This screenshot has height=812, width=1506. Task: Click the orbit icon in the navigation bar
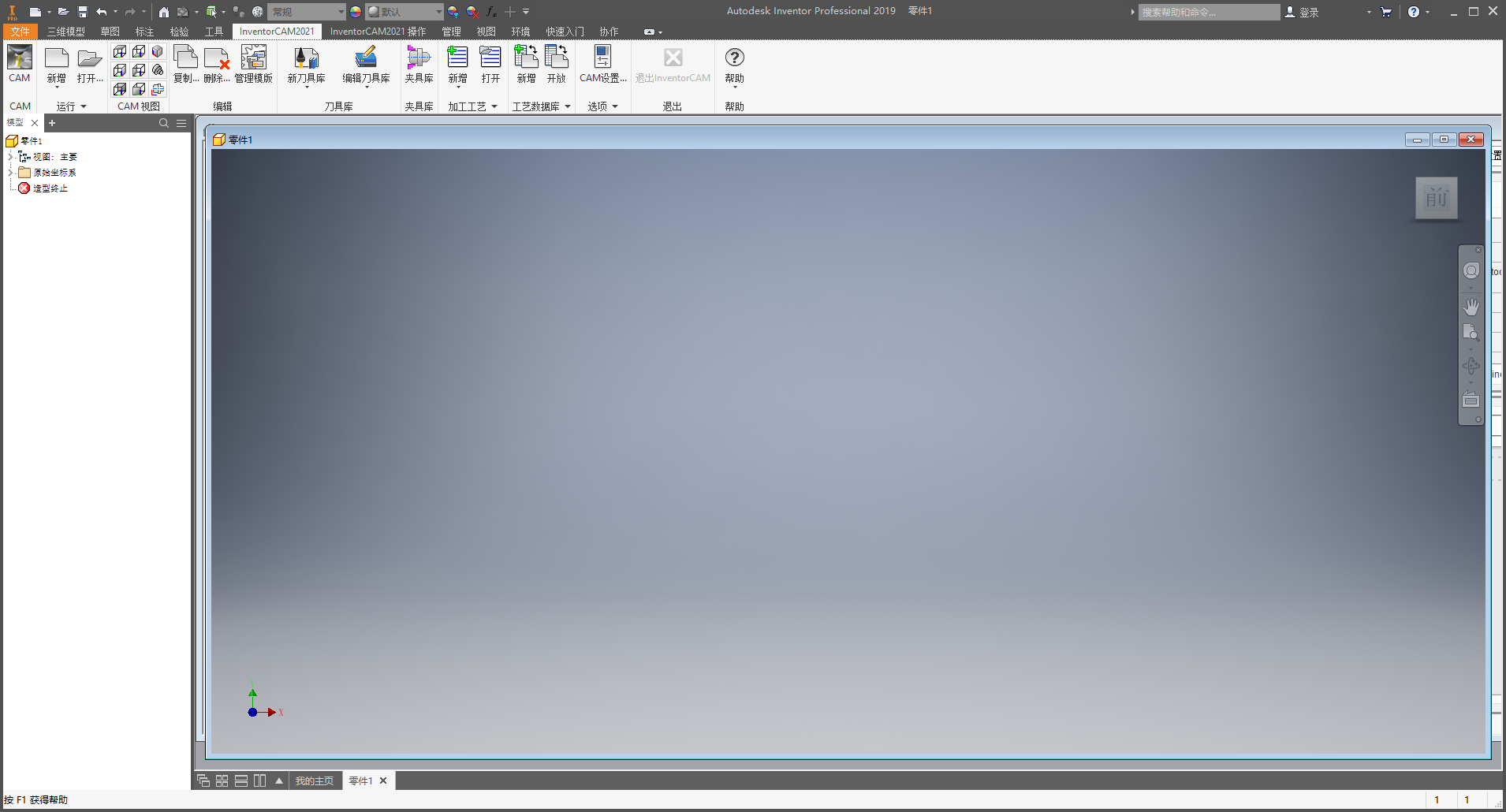coord(1471,366)
